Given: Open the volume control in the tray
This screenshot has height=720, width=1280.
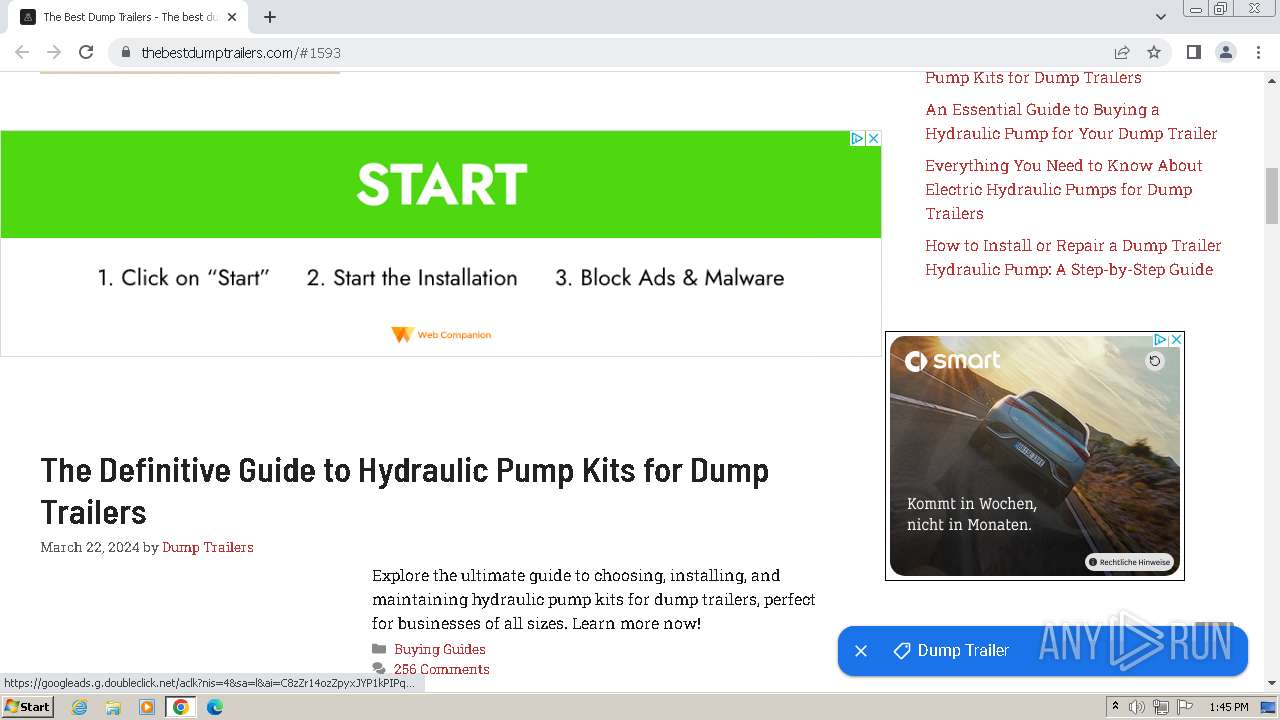Looking at the screenshot, I should tap(1137, 707).
